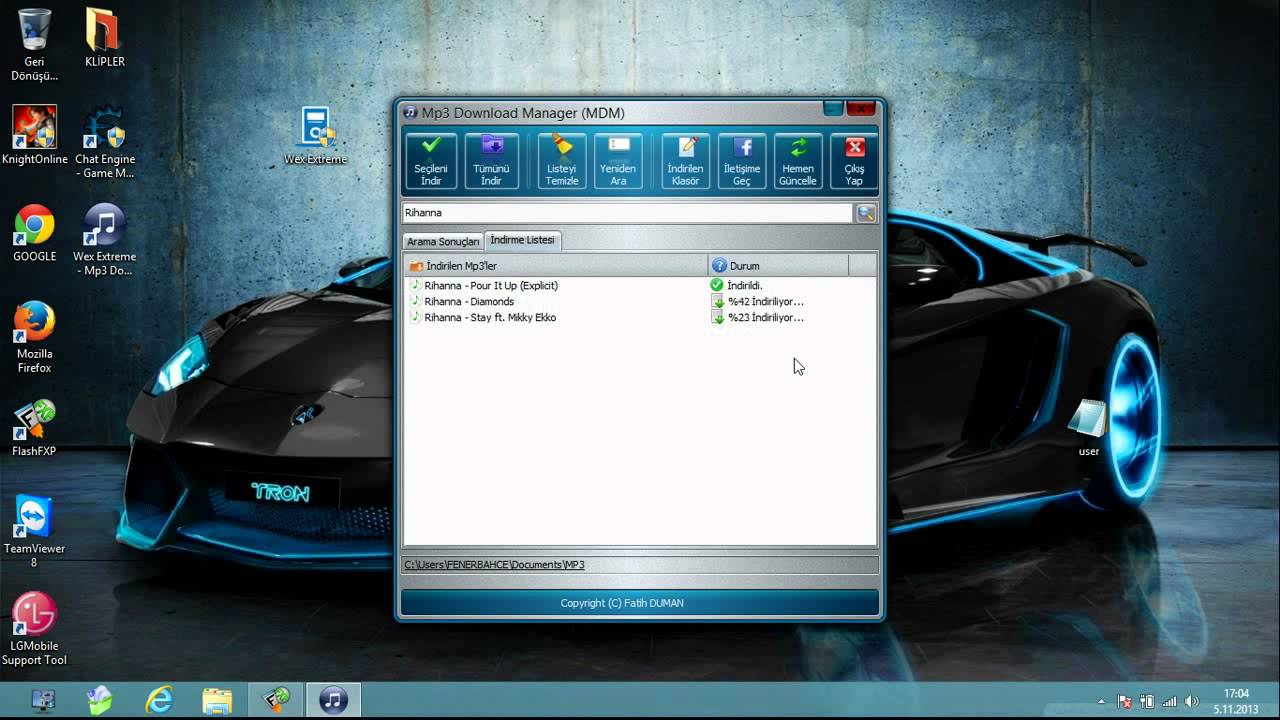1280x720 pixels.
Task: Select Rihanna - Stay ft. Mikky Ekko row
Action: click(640, 318)
